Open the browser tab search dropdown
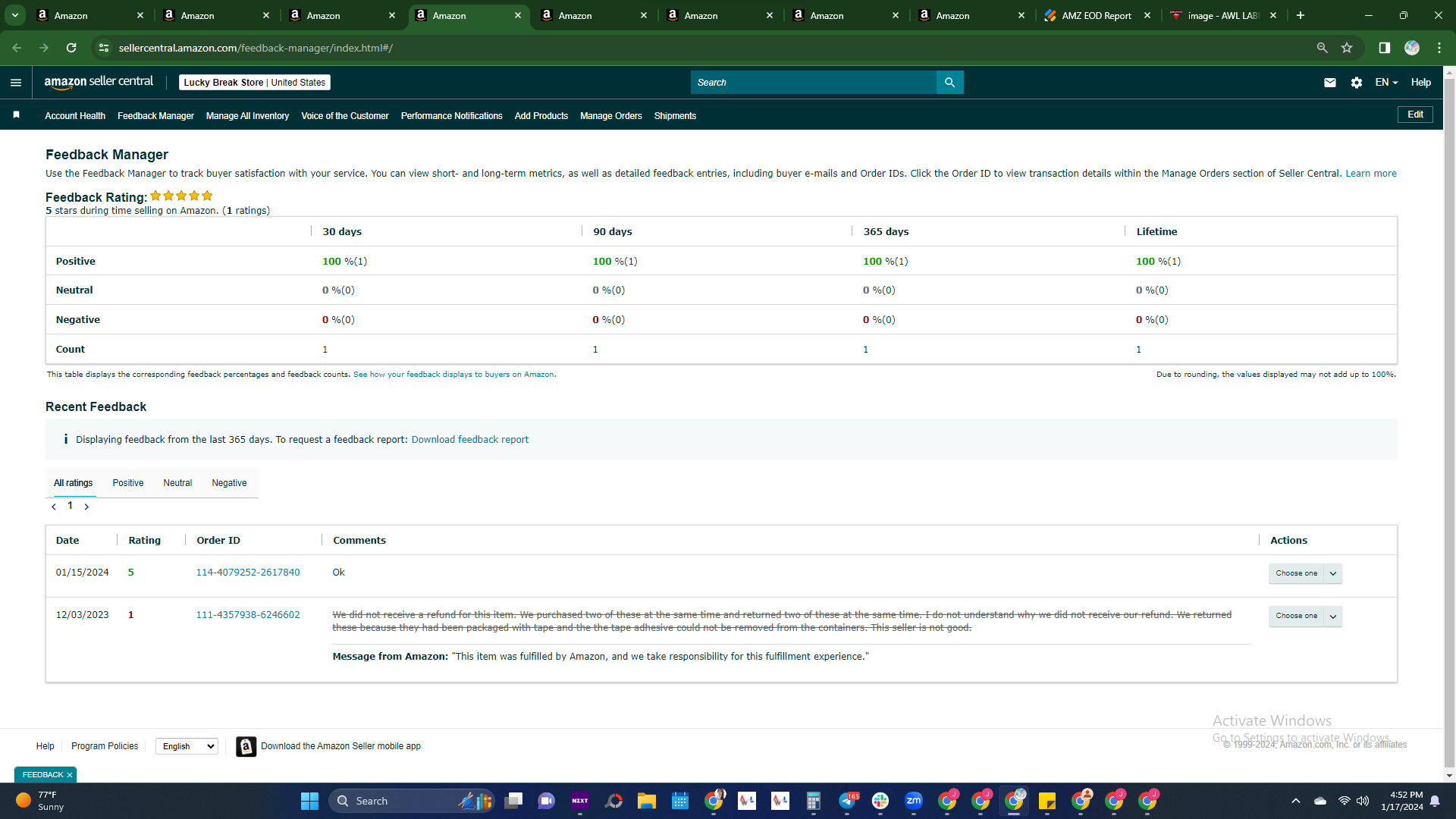This screenshot has height=819, width=1456. click(15, 15)
